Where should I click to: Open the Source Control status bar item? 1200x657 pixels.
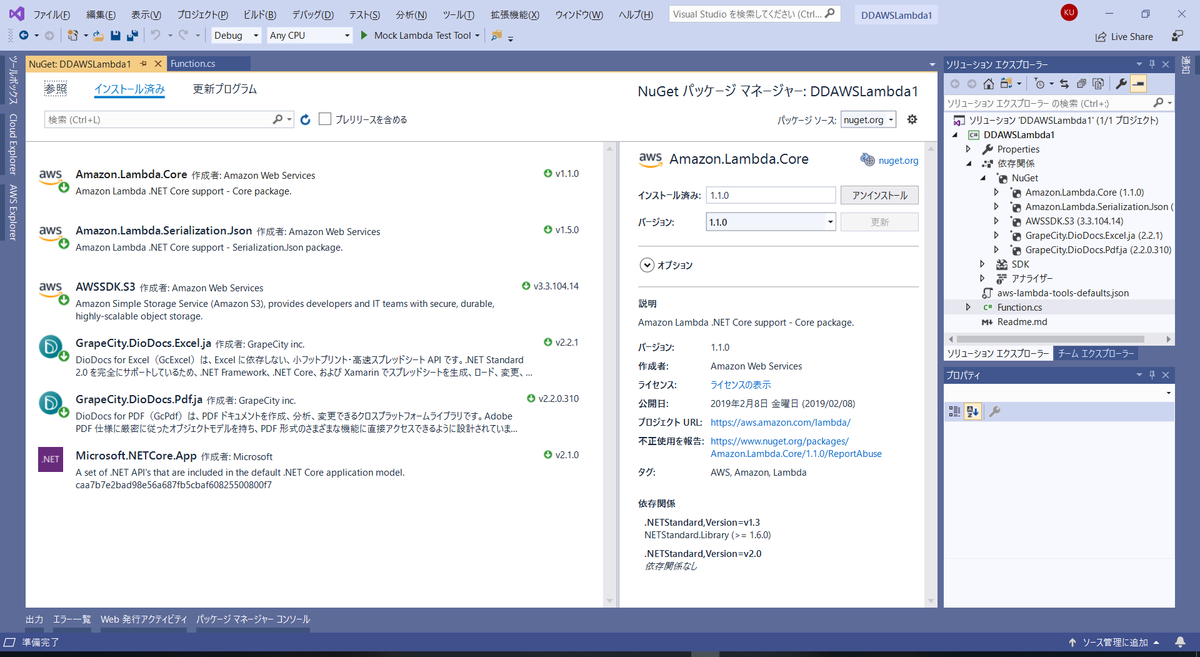tap(1116, 642)
